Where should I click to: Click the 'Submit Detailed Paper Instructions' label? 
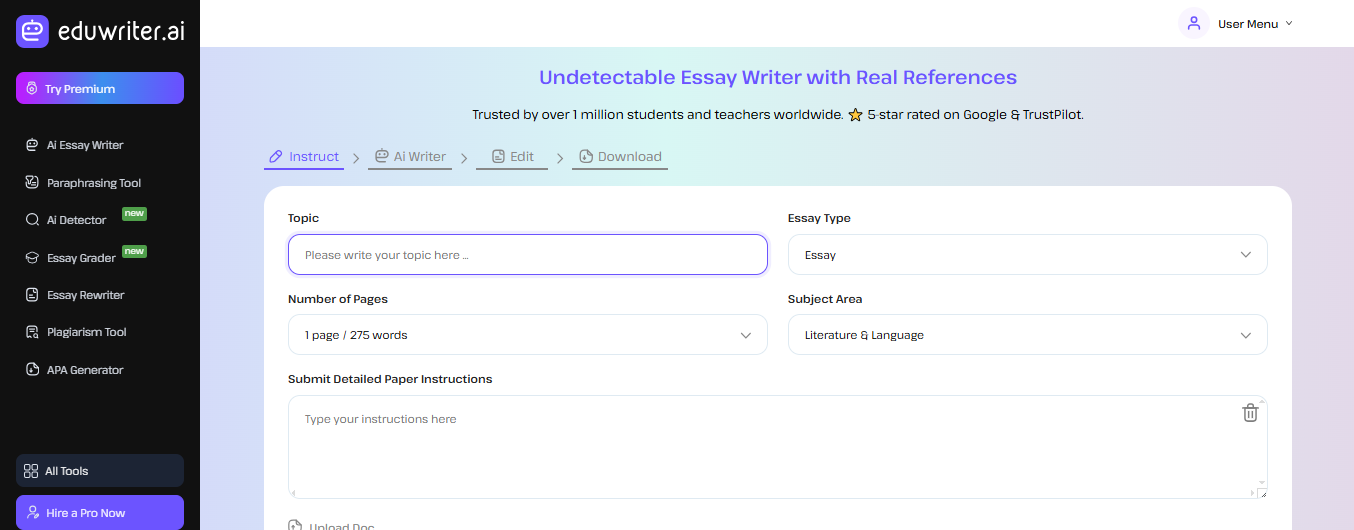click(x=390, y=379)
